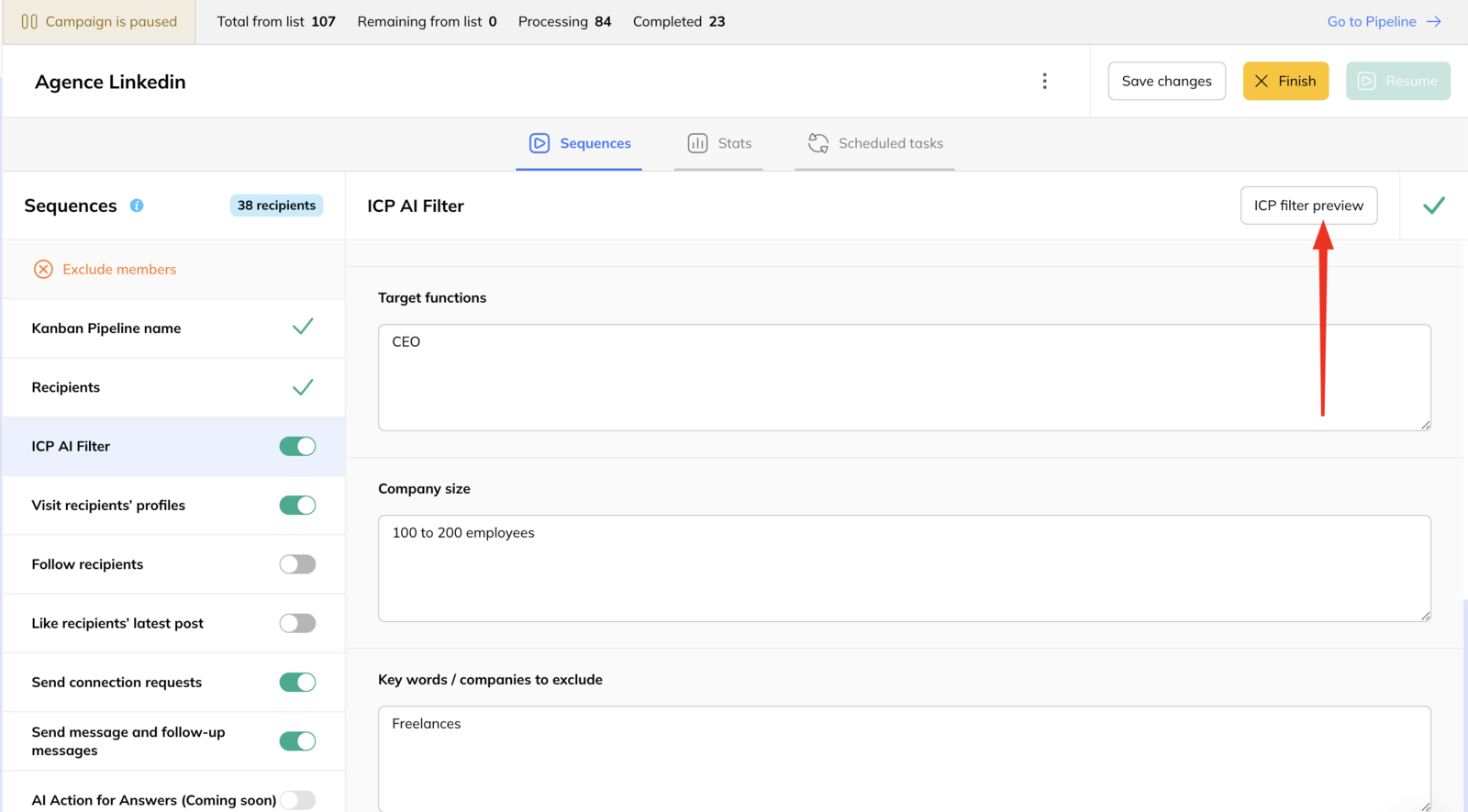Turn on Like recipients' latest post
The height and width of the screenshot is (812, 1468).
click(297, 623)
